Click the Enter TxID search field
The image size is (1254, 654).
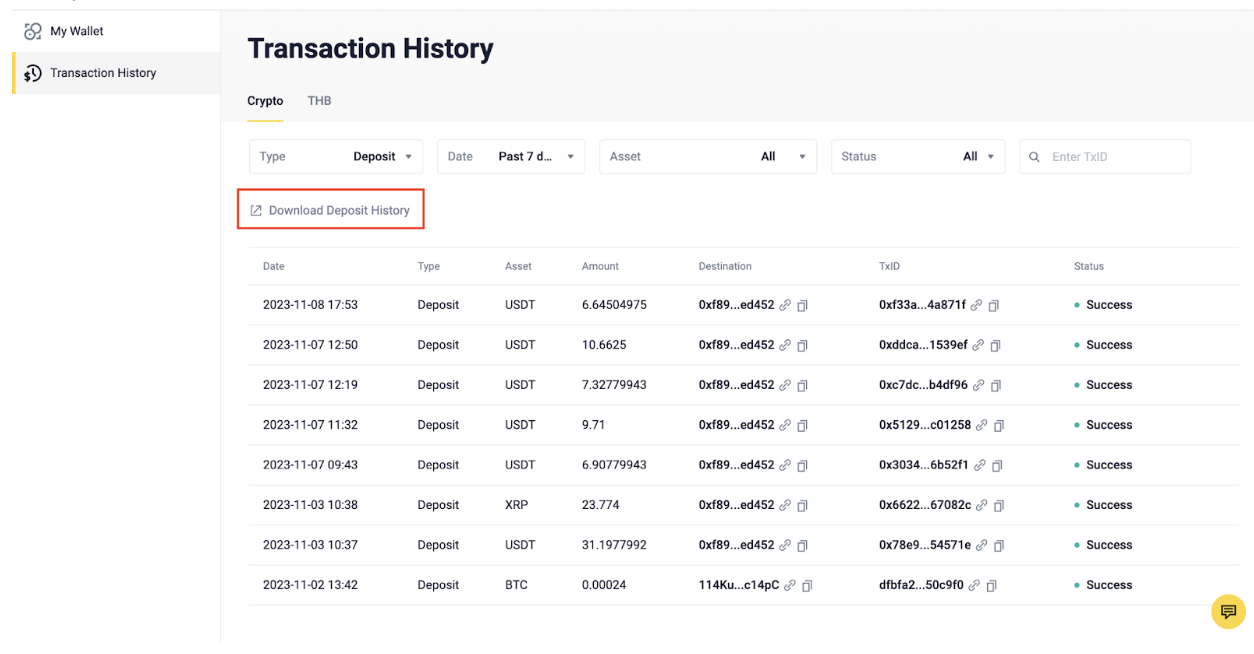click(x=1112, y=157)
